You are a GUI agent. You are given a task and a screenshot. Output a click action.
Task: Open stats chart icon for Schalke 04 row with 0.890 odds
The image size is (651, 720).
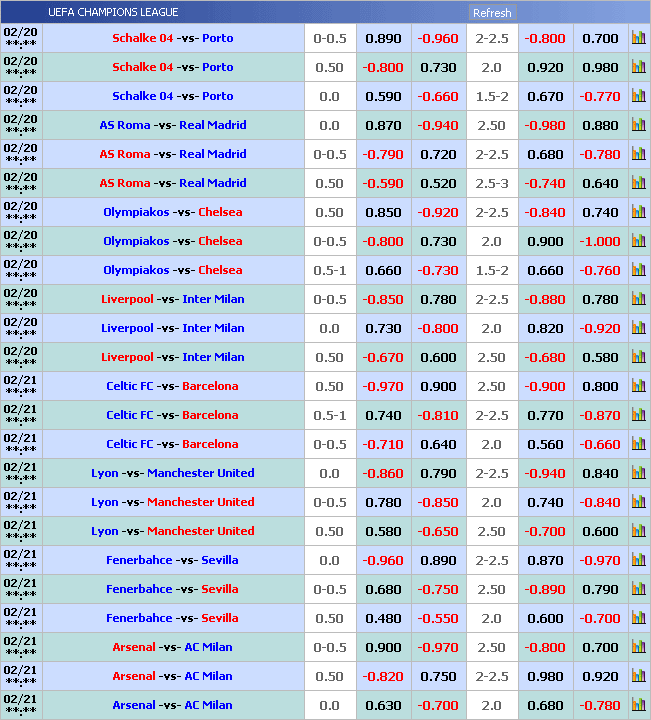point(638,39)
